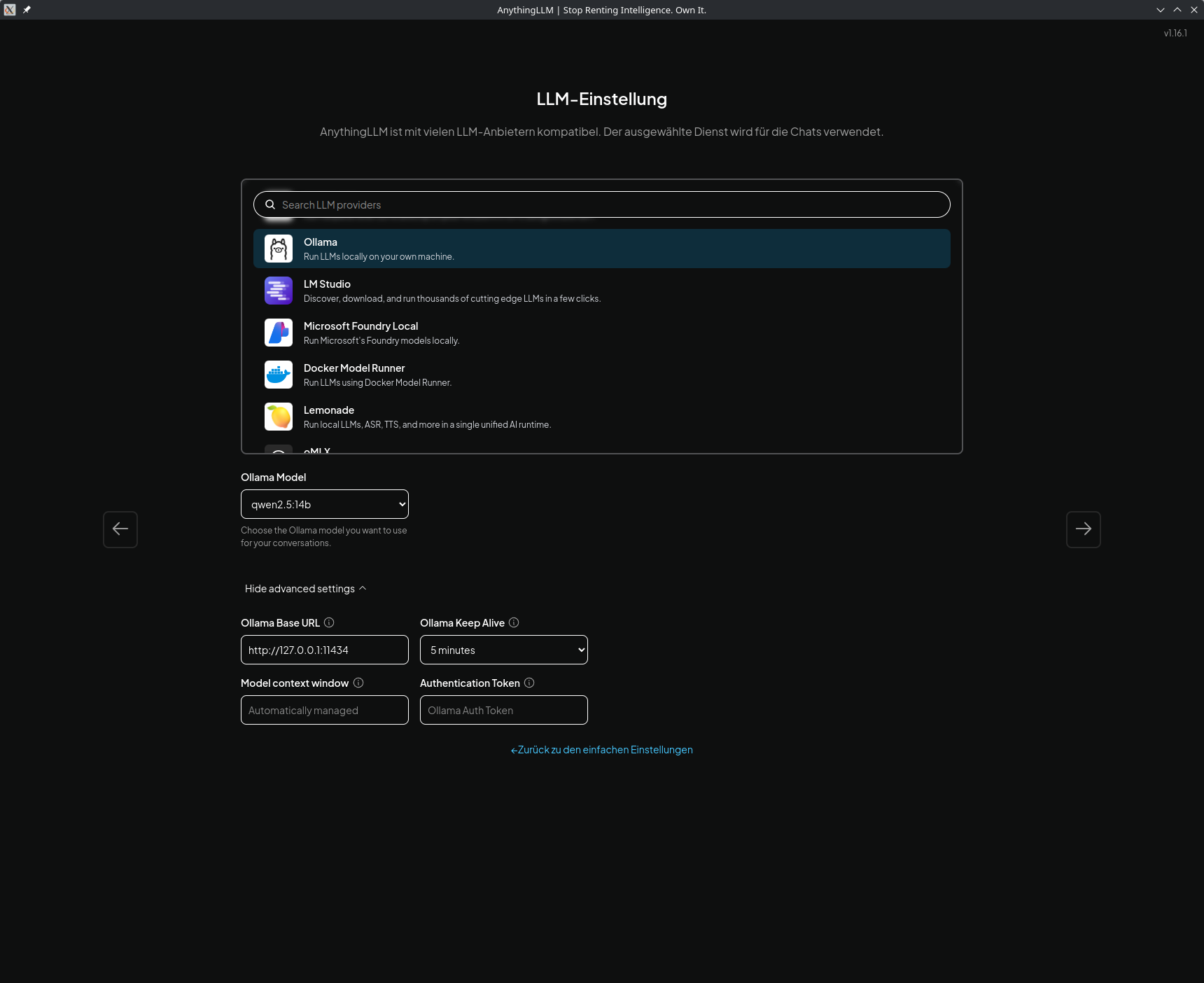The width and height of the screenshot is (1204, 983).
Task: Open Authentication Token info icon
Action: pos(529,683)
